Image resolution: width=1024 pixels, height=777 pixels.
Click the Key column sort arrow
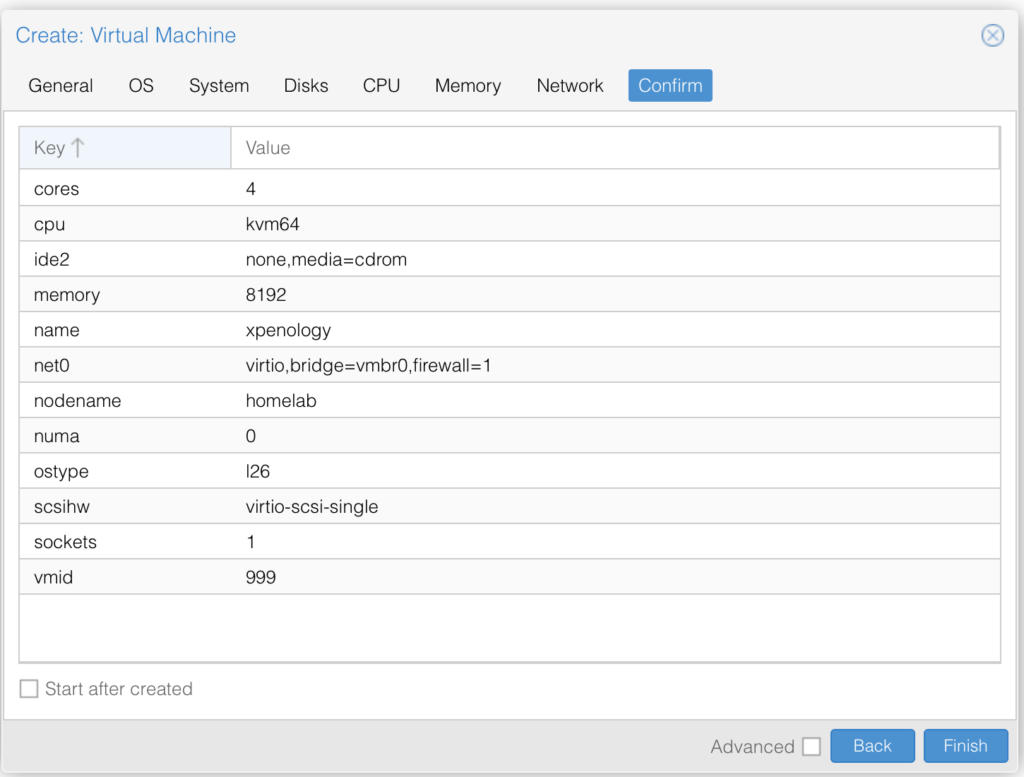coord(78,148)
